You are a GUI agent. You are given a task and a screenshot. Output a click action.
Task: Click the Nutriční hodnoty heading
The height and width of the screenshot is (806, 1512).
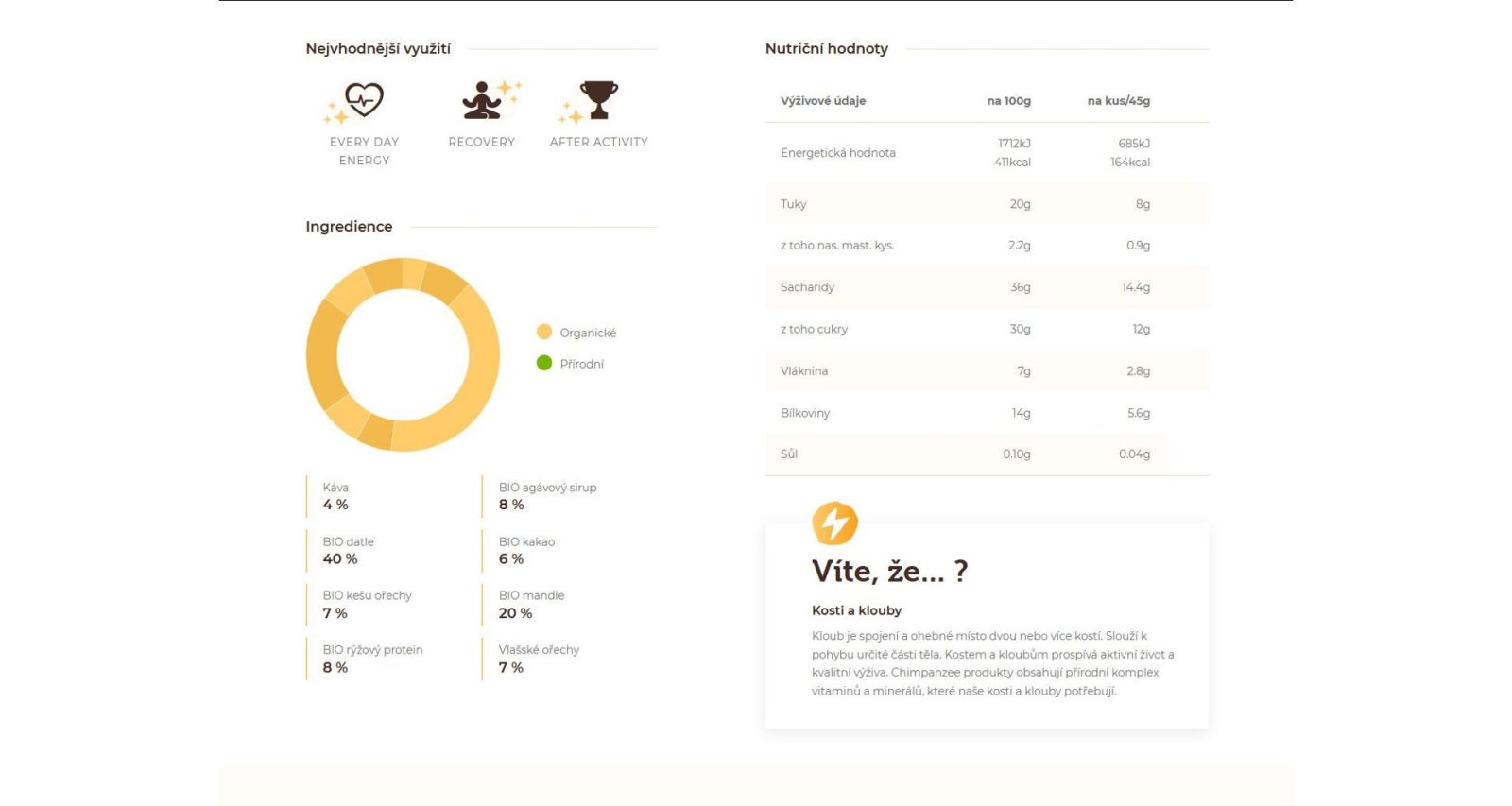(x=827, y=48)
